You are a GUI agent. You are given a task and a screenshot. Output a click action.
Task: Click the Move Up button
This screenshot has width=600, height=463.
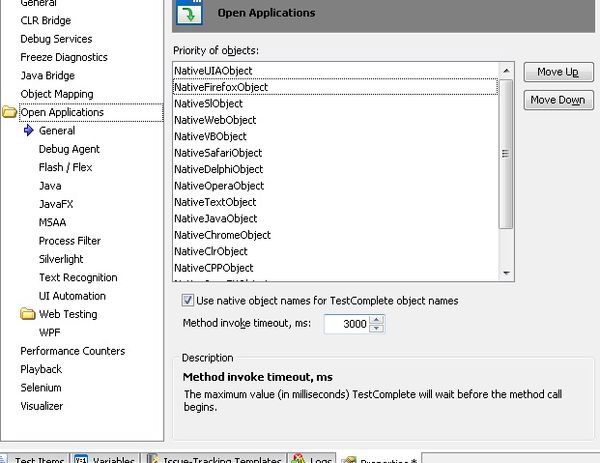[x=558, y=73]
